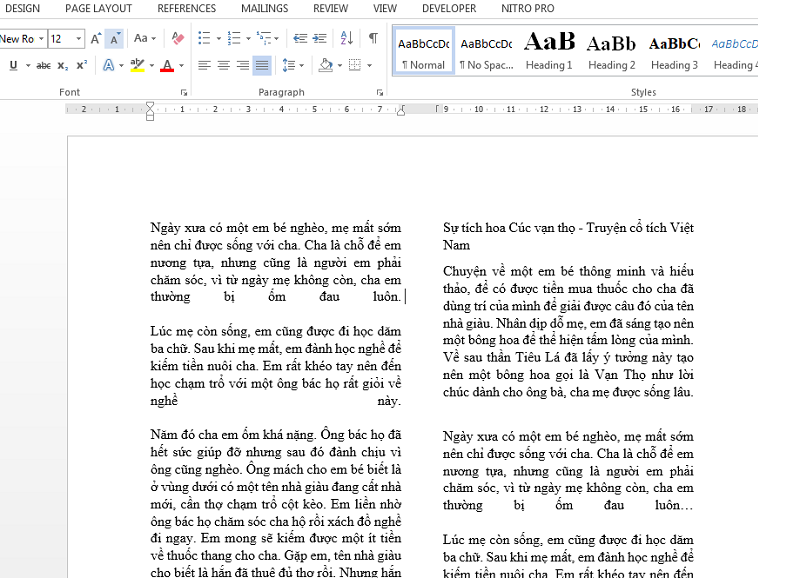Increase font size with Grow Font button
The width and height of the screenshot is (801, 580).
(96, 39)
